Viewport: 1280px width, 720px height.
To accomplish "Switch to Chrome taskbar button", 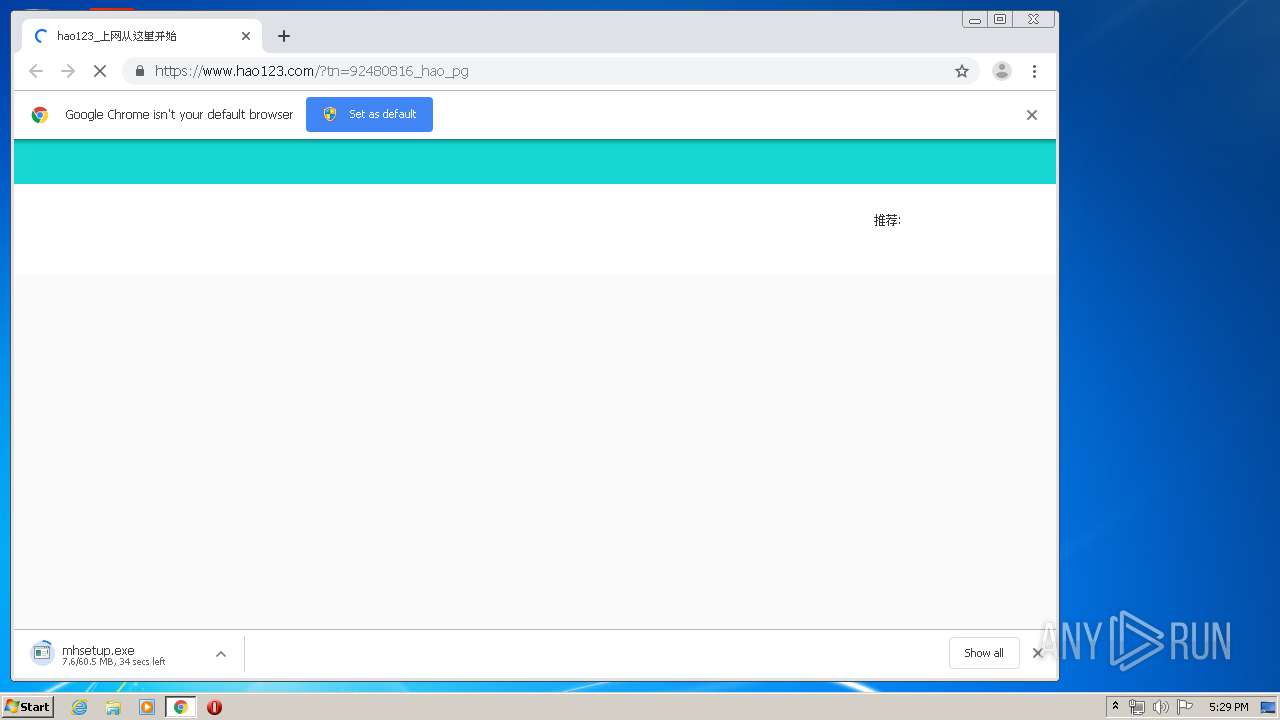I will pos(180,707).
